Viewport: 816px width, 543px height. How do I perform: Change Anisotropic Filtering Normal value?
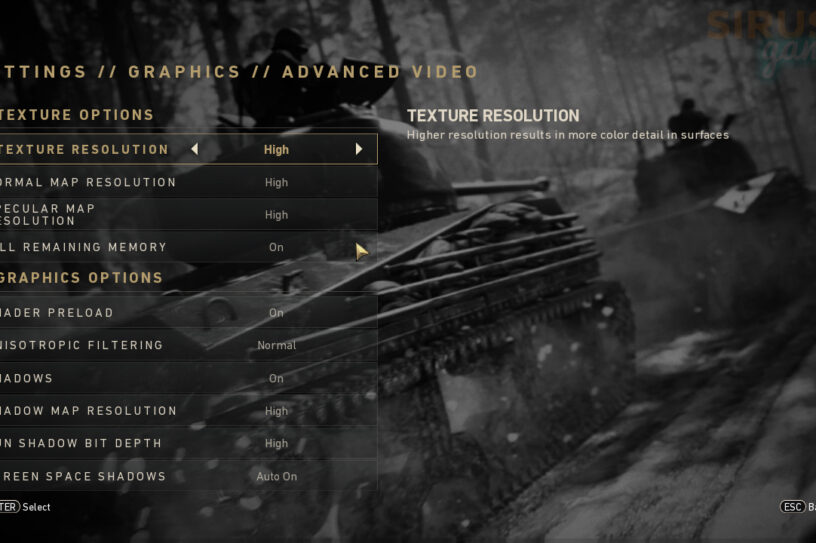click(276, 345)
